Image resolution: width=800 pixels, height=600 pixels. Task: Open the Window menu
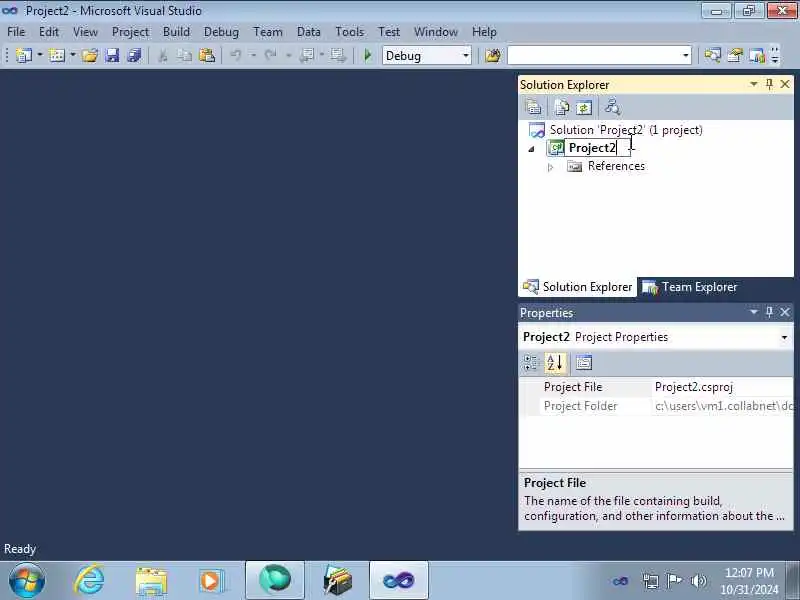[436, 32]
